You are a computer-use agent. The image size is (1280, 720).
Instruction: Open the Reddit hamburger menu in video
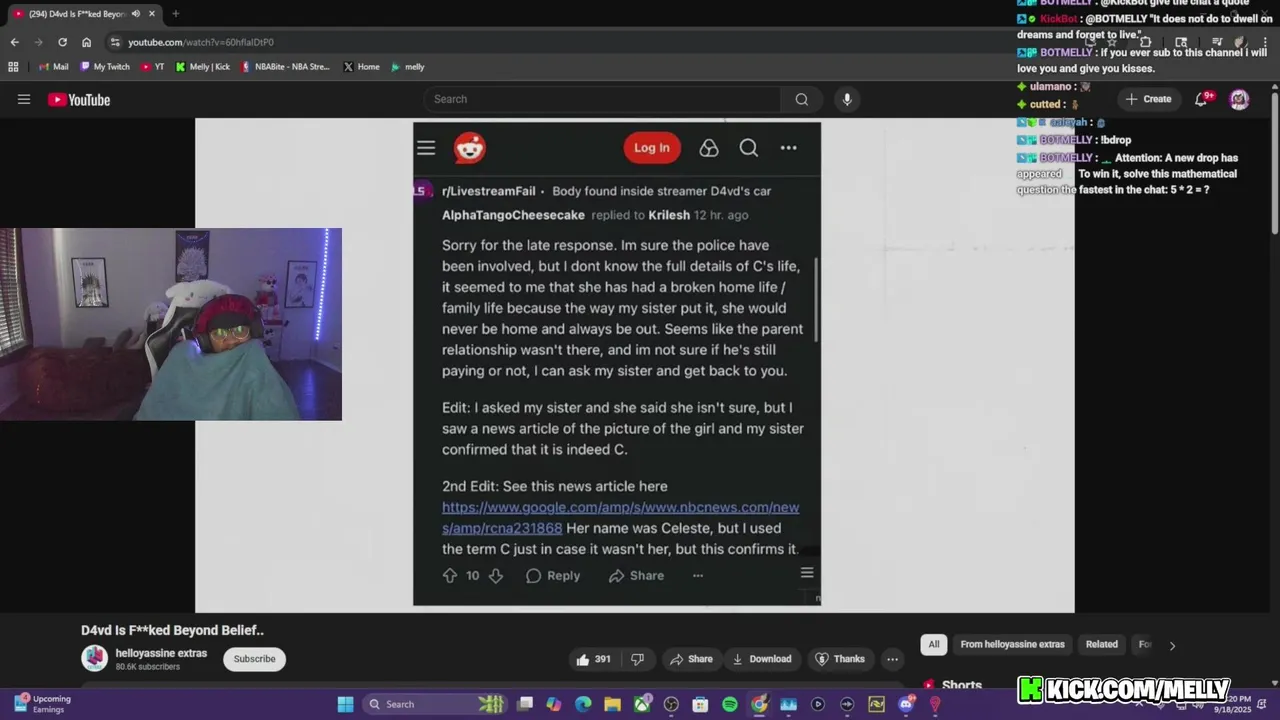426,148
